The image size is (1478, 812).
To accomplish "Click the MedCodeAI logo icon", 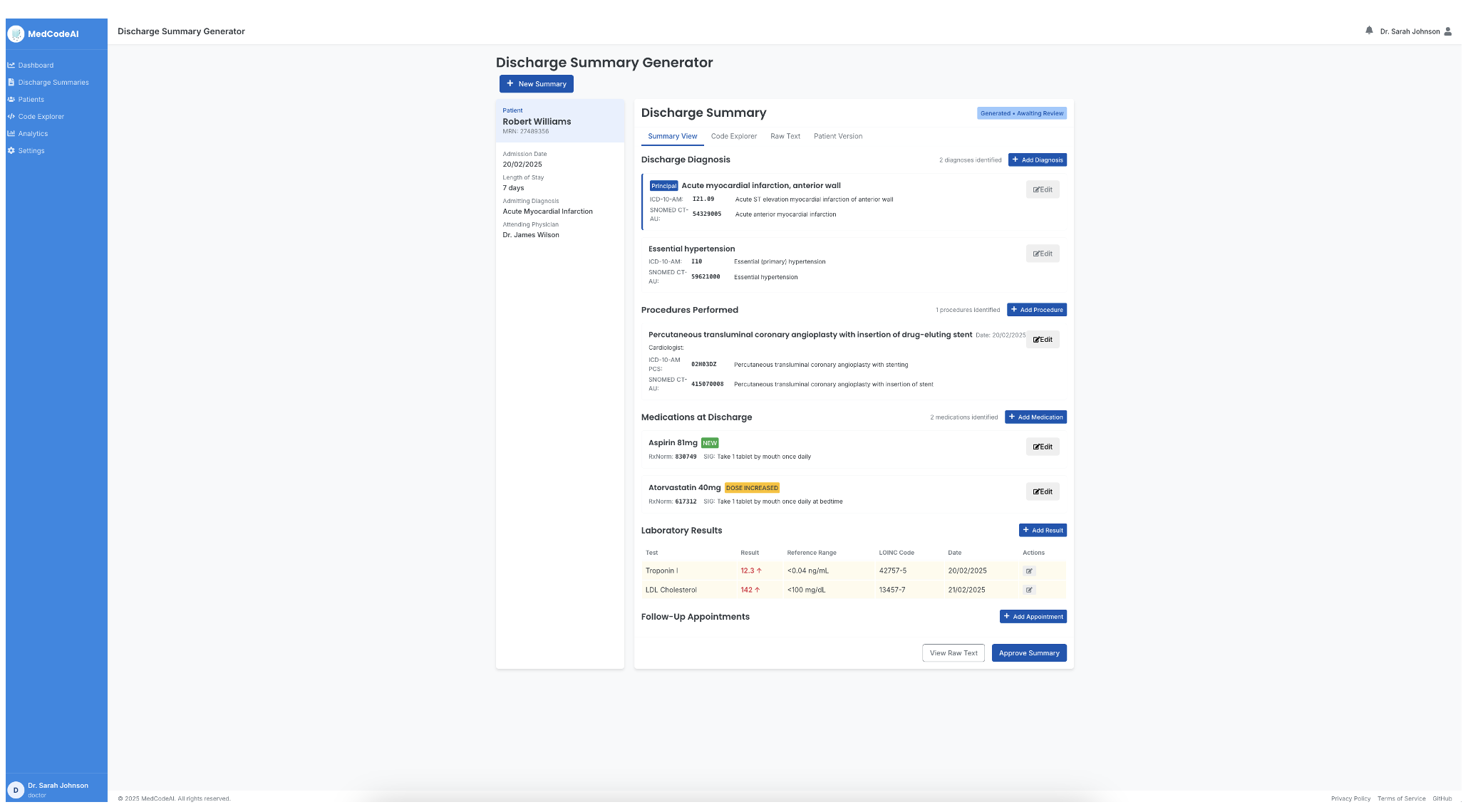I will [16, 33].
